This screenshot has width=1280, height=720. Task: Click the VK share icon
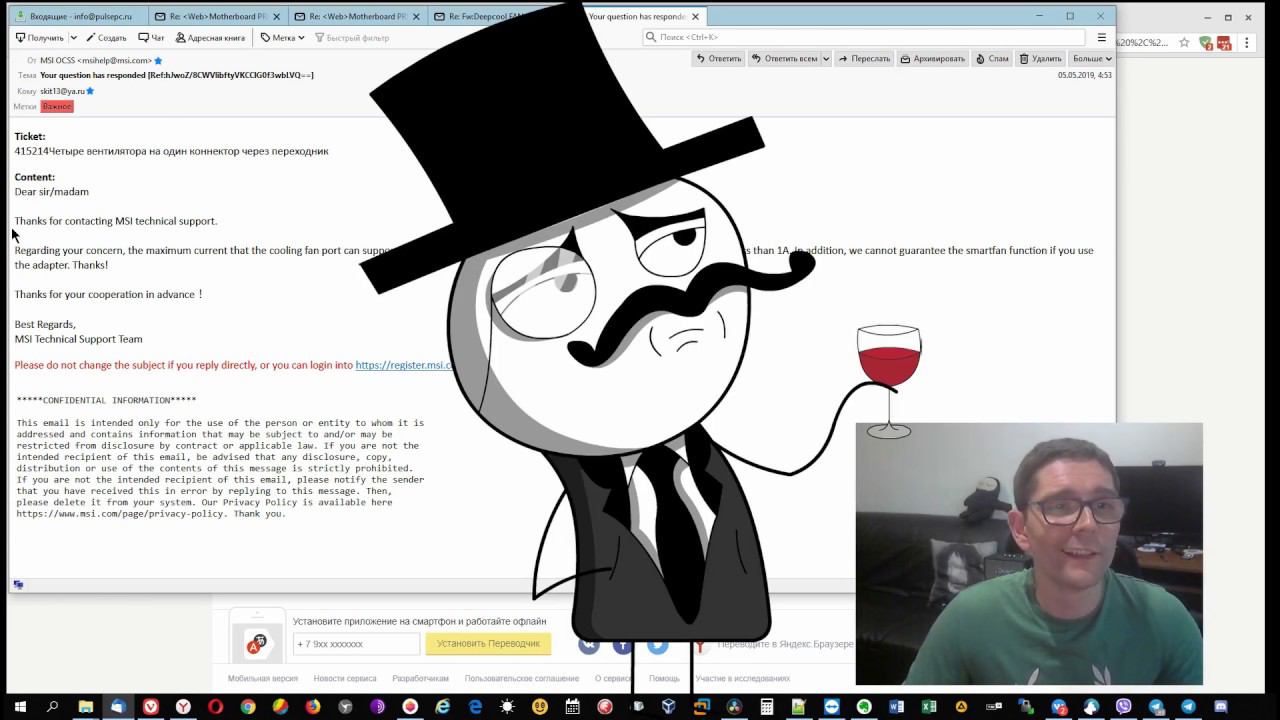click(589, 645)
